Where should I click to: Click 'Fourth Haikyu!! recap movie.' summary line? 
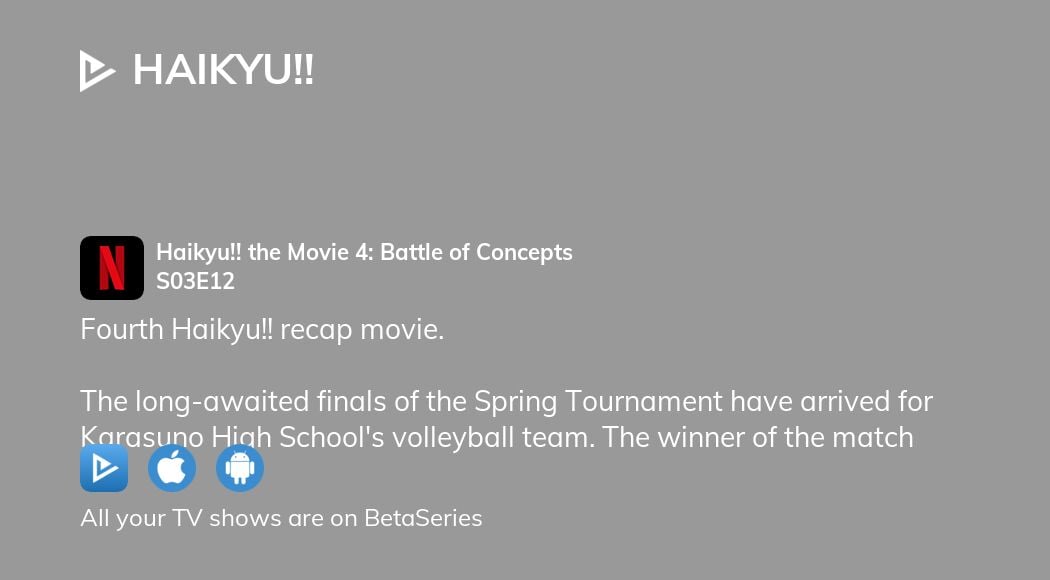pyautogui.click(x=262, y=330)
